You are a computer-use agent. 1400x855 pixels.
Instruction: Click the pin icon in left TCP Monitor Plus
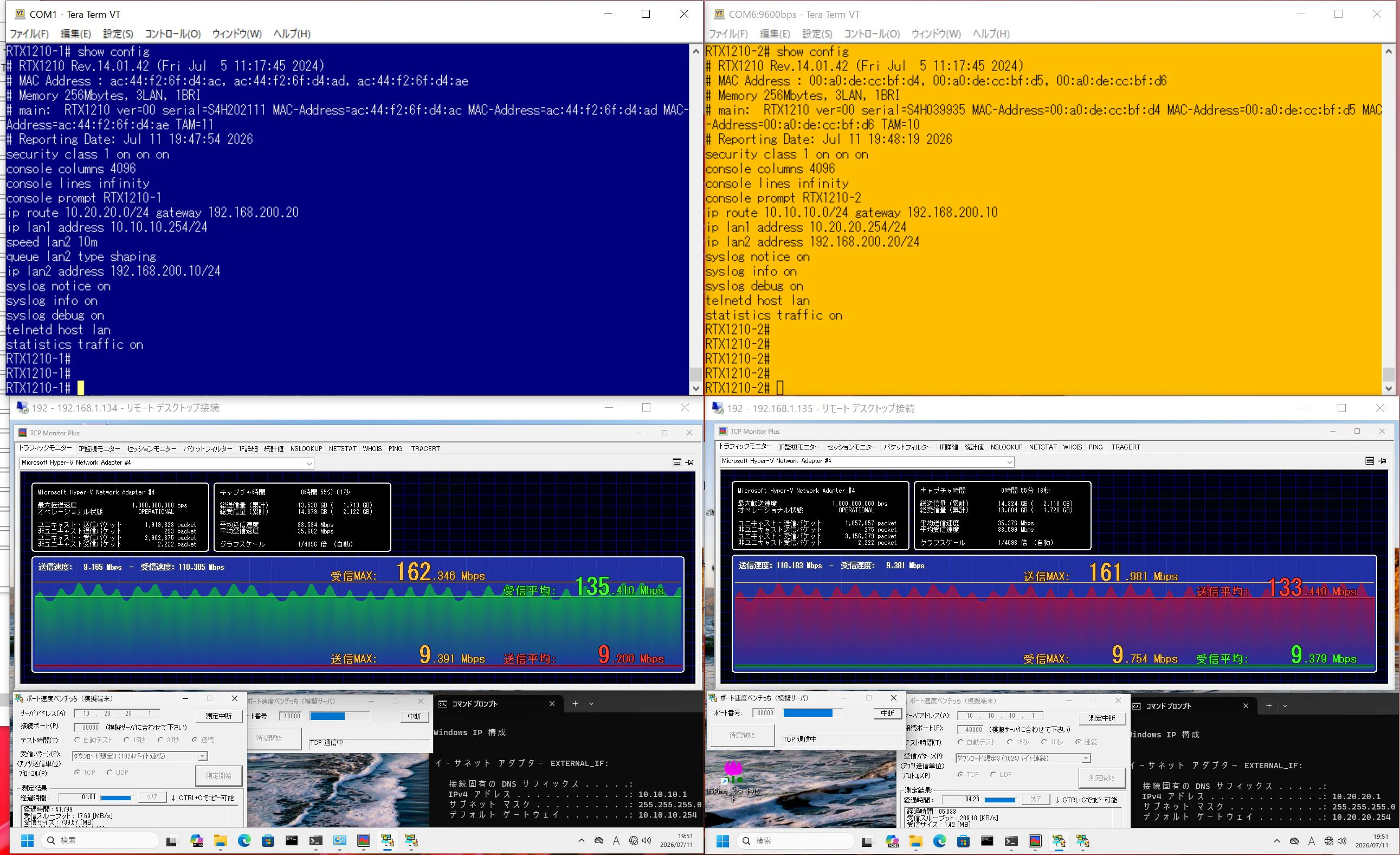690,462
